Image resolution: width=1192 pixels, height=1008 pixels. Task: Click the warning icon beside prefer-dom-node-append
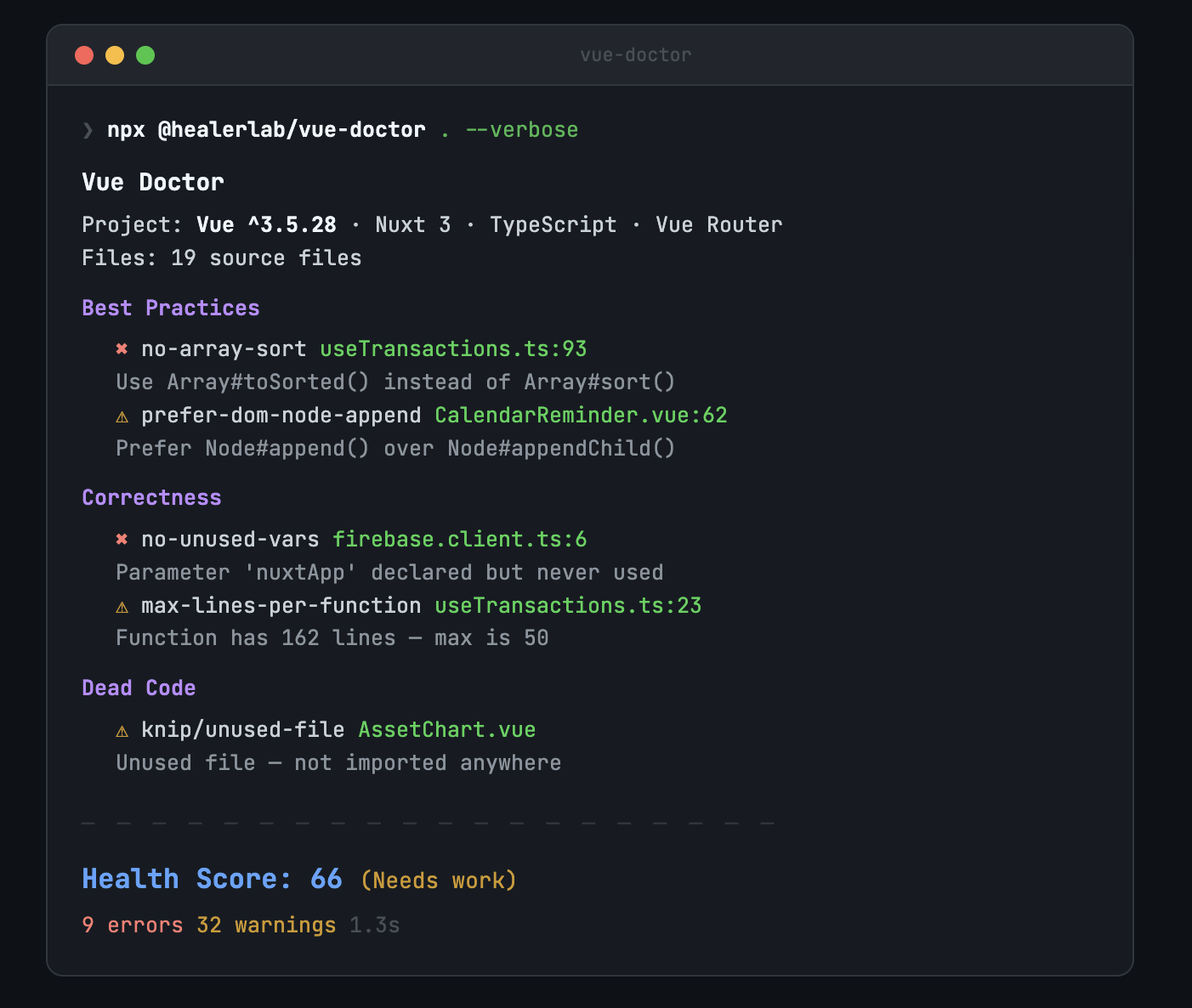pyautogui.click(x=122, y=416)
